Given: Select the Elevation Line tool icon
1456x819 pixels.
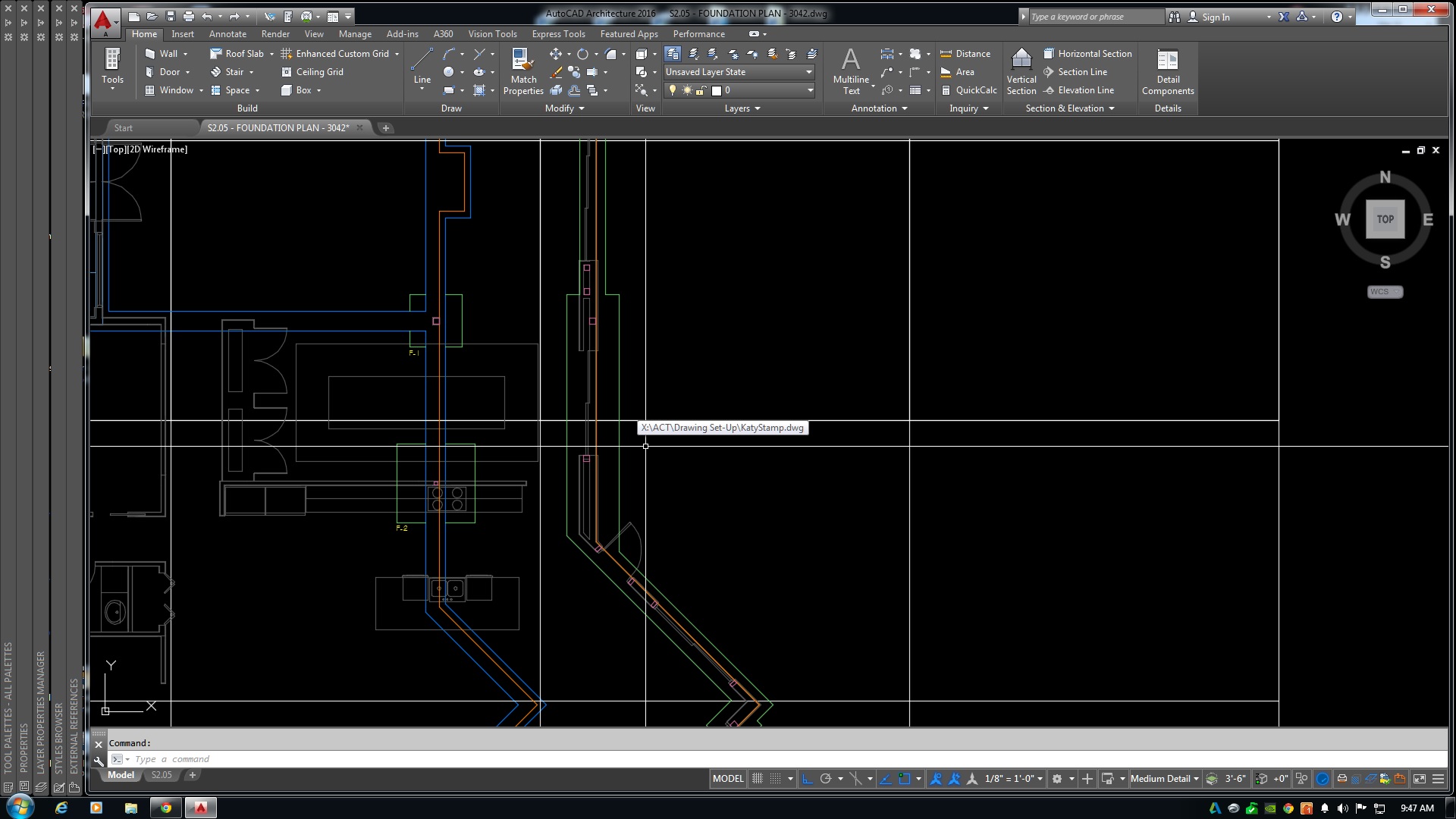Looking at the screenshot, I should point(1050,90).
